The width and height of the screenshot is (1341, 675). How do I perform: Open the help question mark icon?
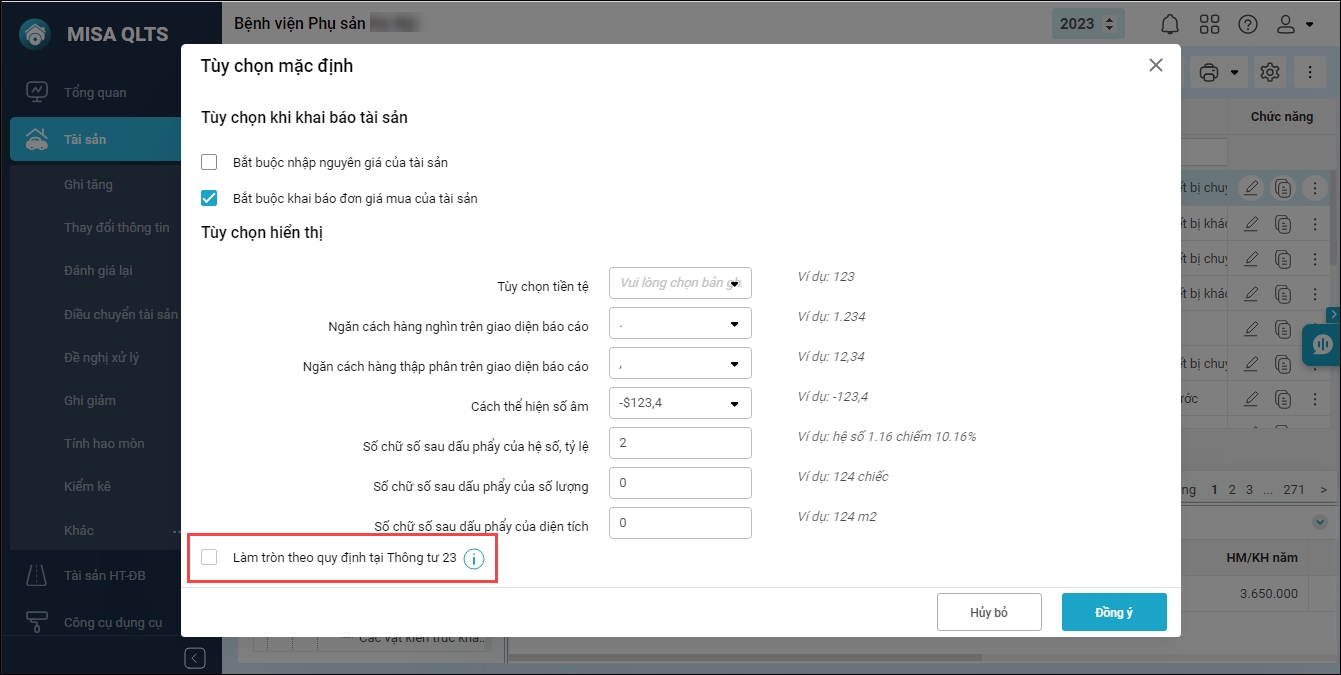(x=1247, y=24)
